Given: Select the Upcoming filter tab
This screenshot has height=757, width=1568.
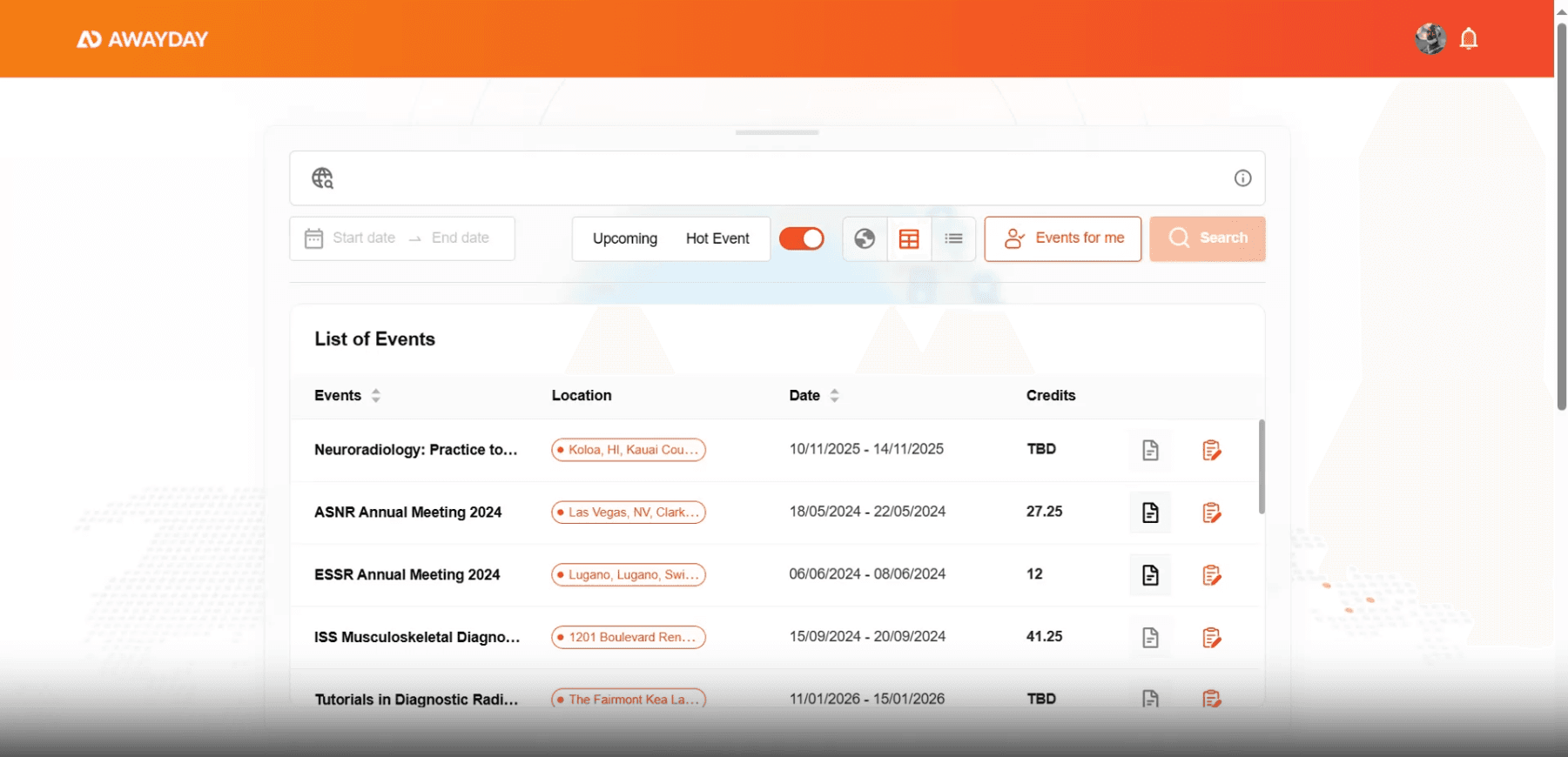Looking at the screenshot, I should (x=625, y=238).
